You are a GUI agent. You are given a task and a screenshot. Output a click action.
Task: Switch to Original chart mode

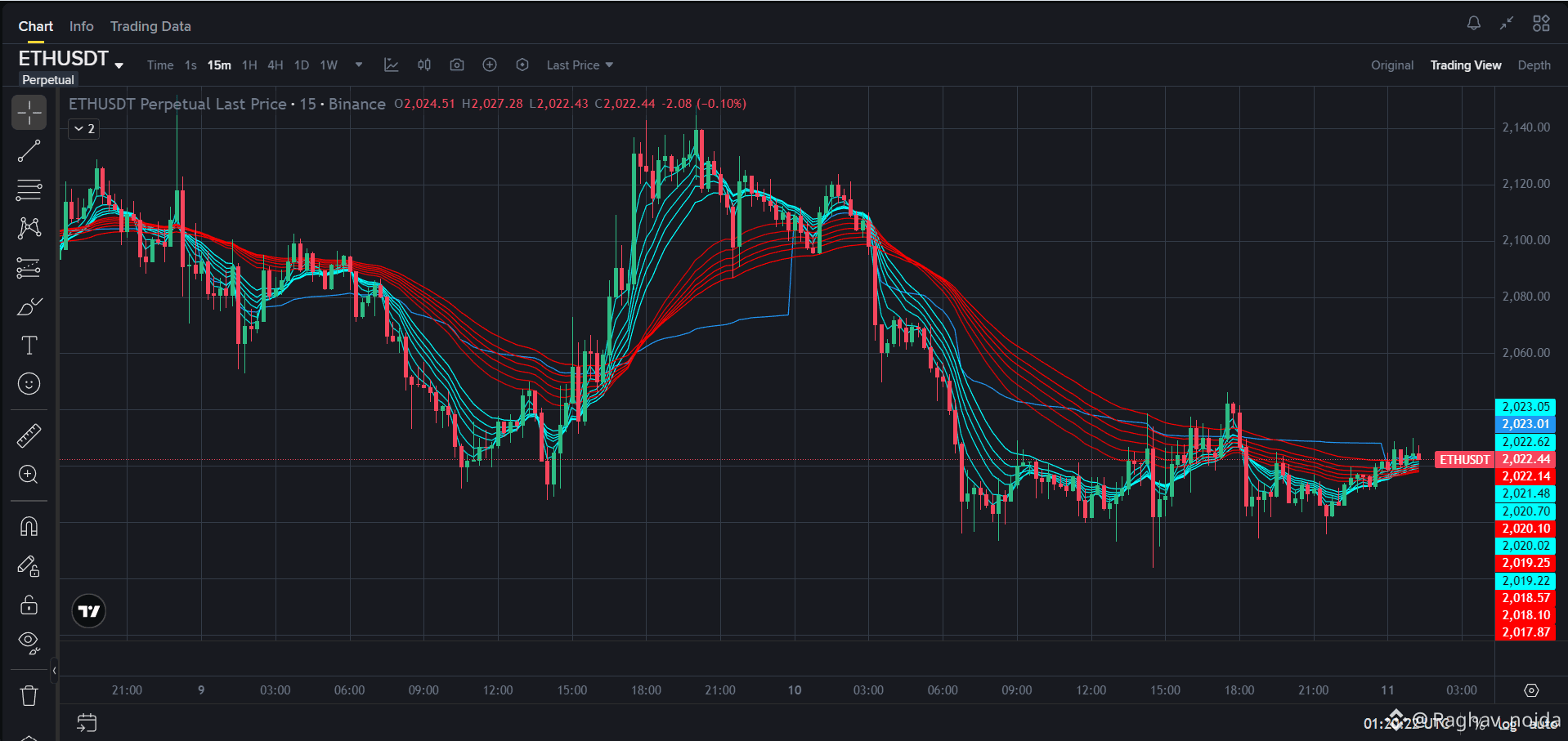1392,65
